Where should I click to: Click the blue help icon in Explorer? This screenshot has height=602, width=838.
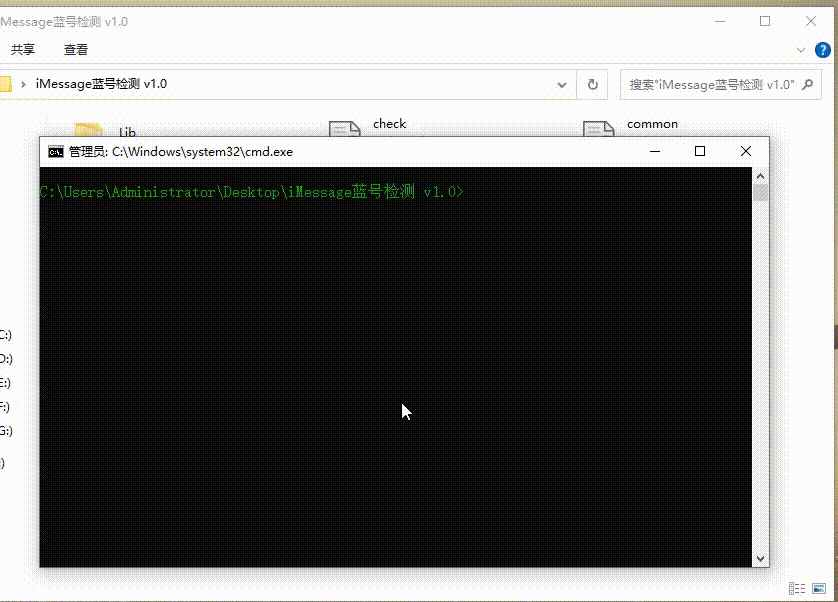[823, 50]
